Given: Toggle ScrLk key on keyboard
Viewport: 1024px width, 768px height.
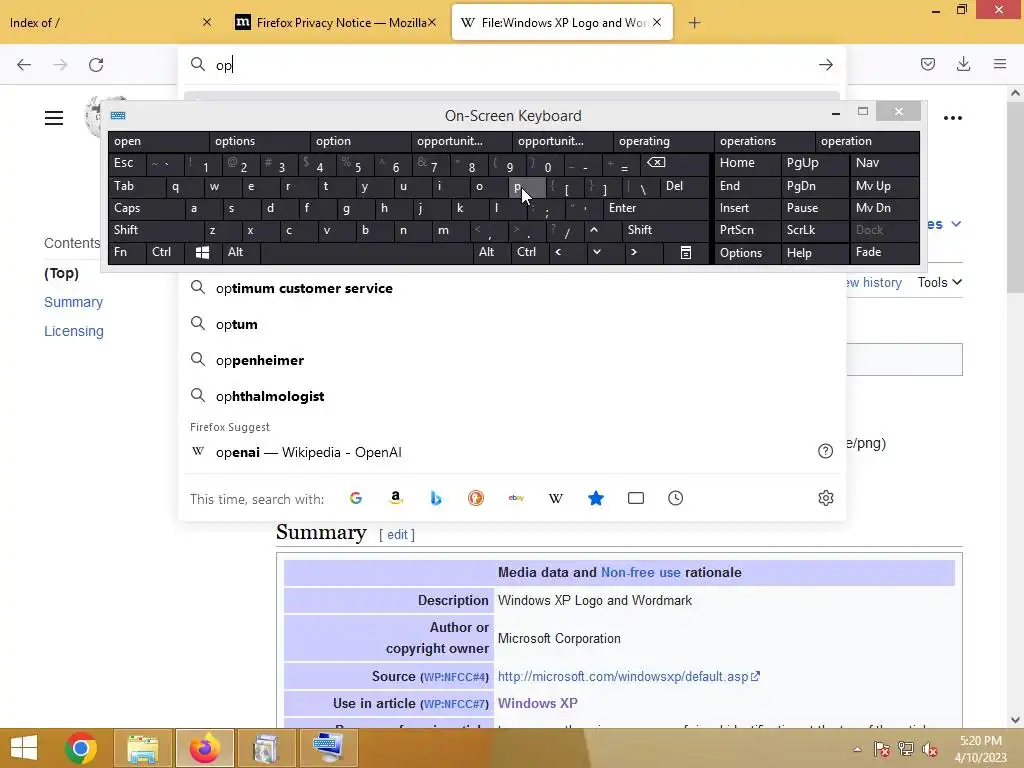Looking at the screenshot, I should (x=814, y=230).
